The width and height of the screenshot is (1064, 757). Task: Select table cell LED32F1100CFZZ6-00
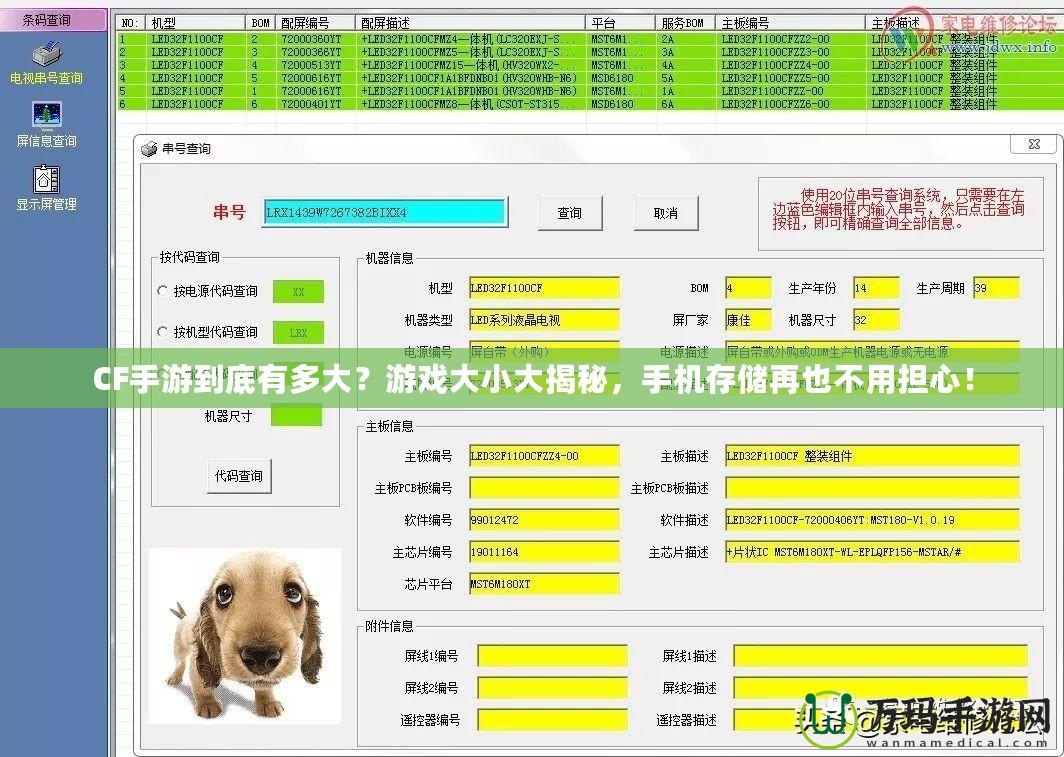[x=791, y=104]
